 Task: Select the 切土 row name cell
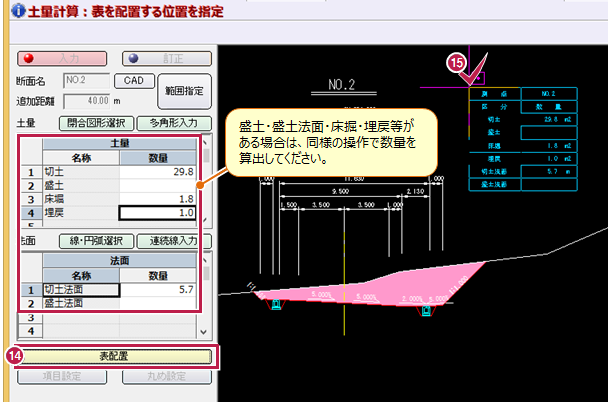81,172
